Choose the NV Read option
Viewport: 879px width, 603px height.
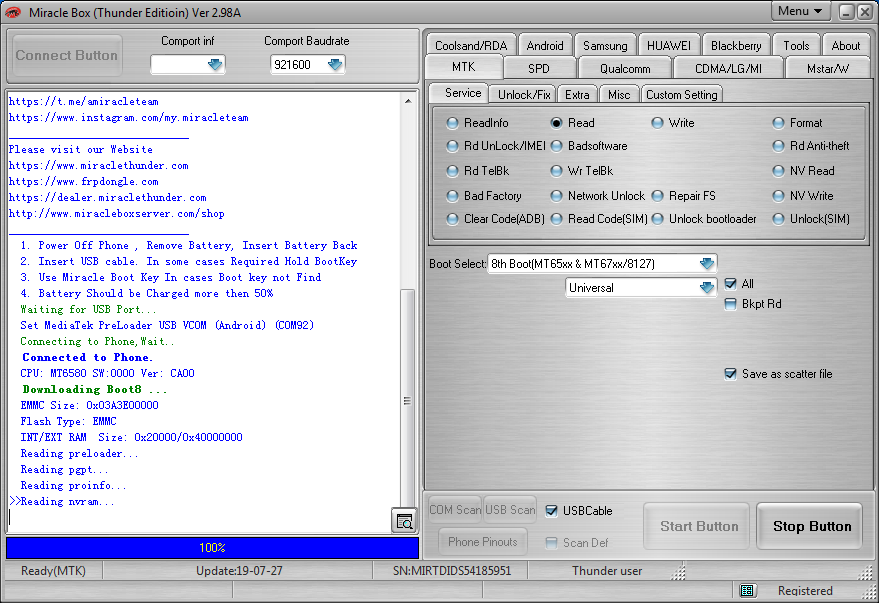(x=804, y=171)
